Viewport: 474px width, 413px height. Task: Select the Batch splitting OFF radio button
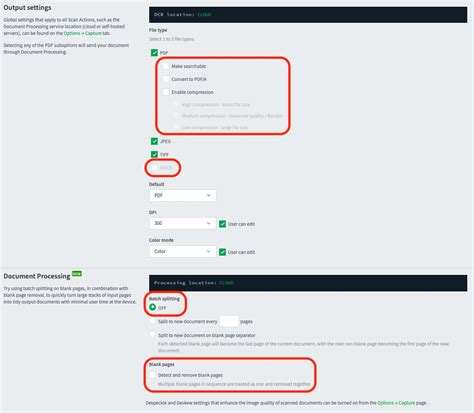pos(153,307)
